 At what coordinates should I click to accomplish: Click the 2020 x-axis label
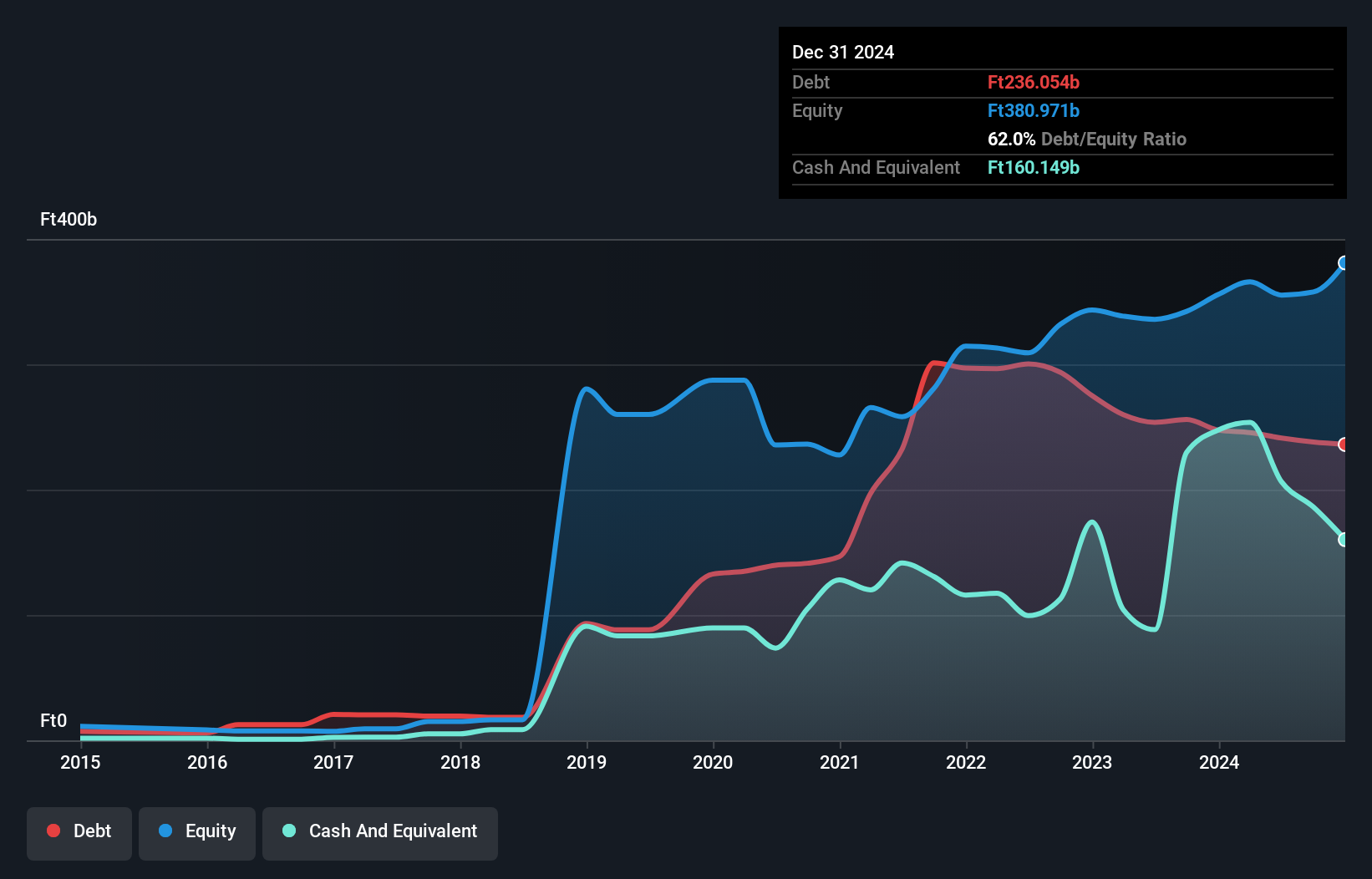(713, 762)
